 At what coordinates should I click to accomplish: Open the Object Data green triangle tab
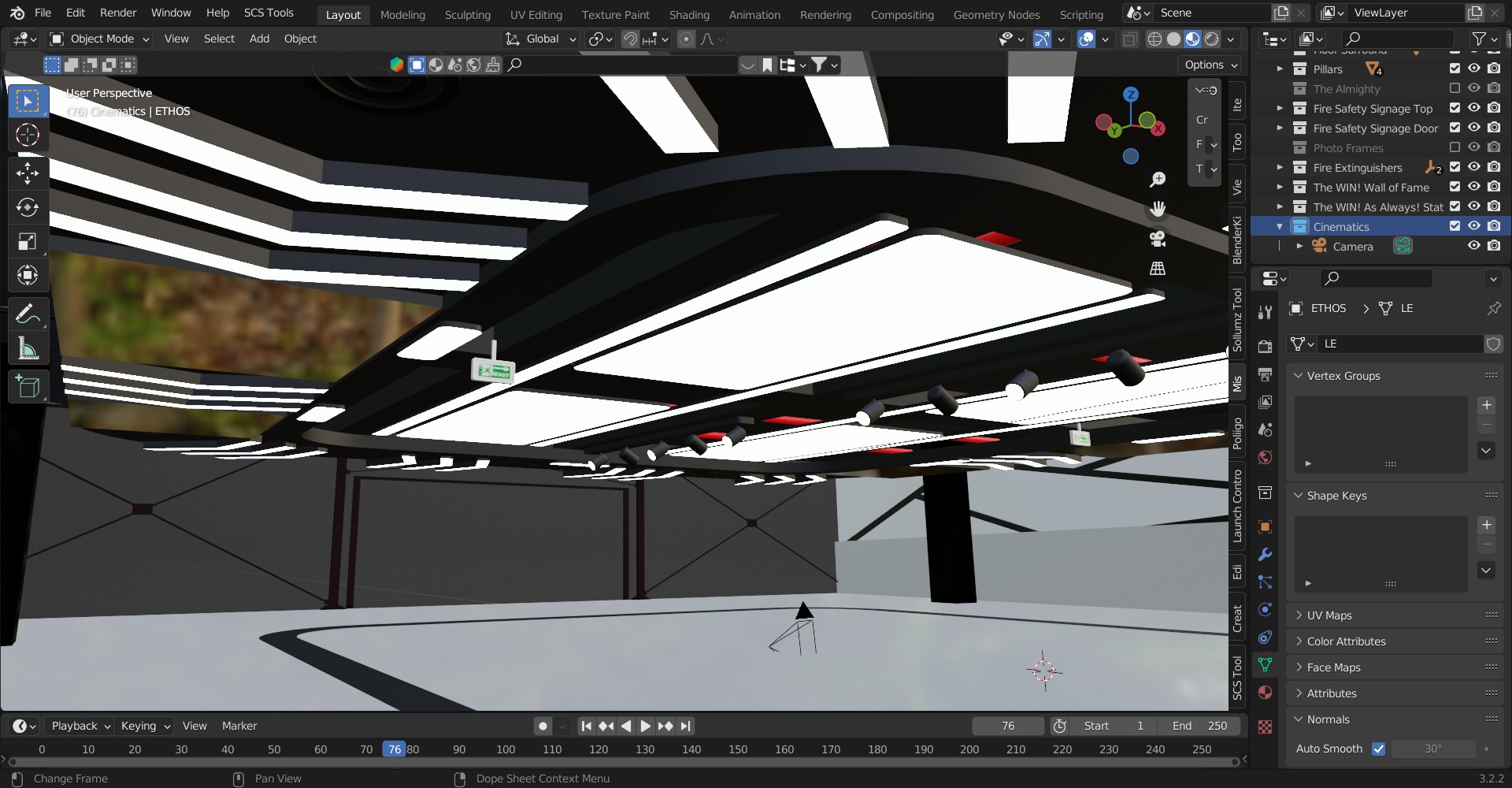pyautogui.click(x=1266, y=664)
